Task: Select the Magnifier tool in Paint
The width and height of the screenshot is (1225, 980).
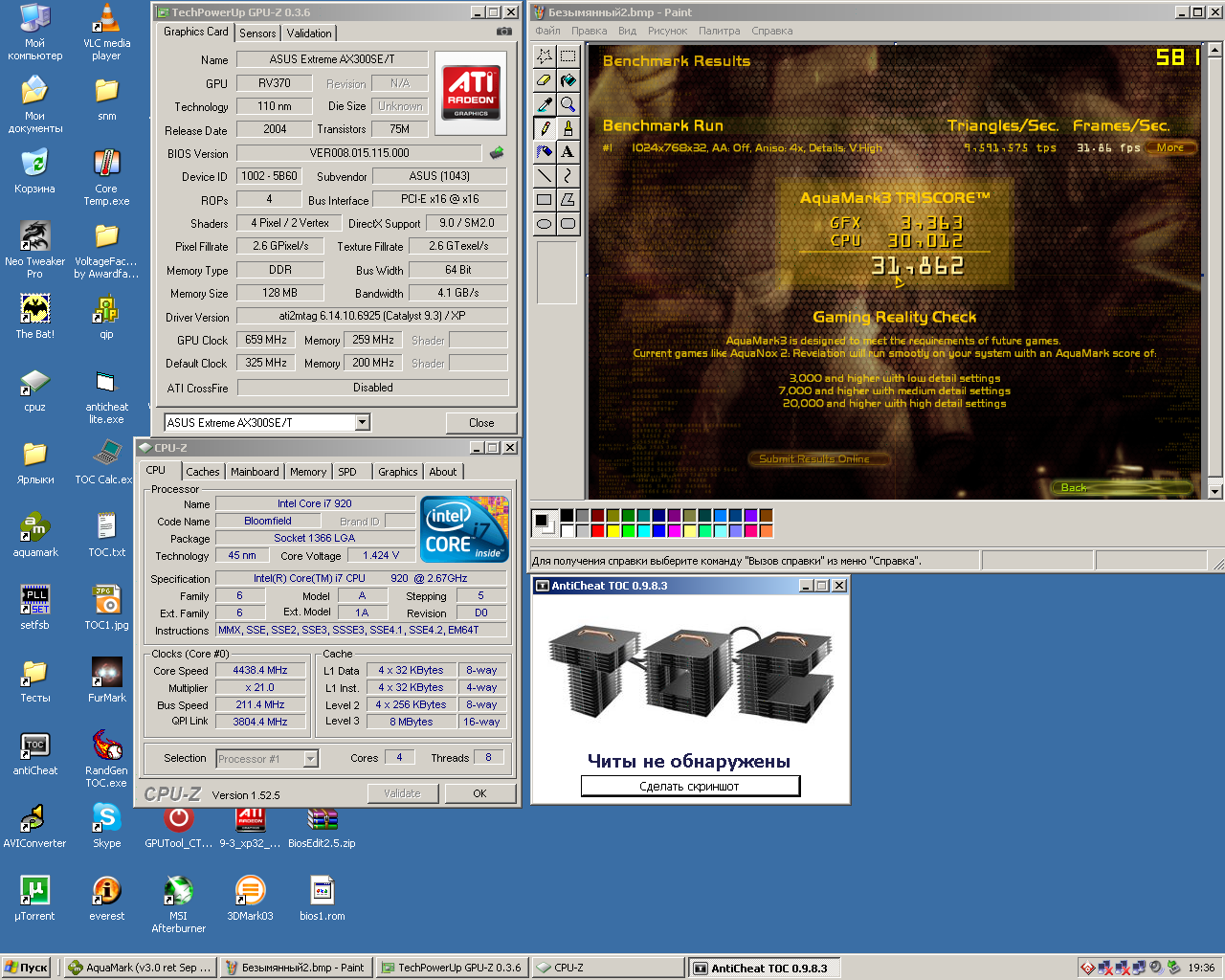Action: point(568,103)
